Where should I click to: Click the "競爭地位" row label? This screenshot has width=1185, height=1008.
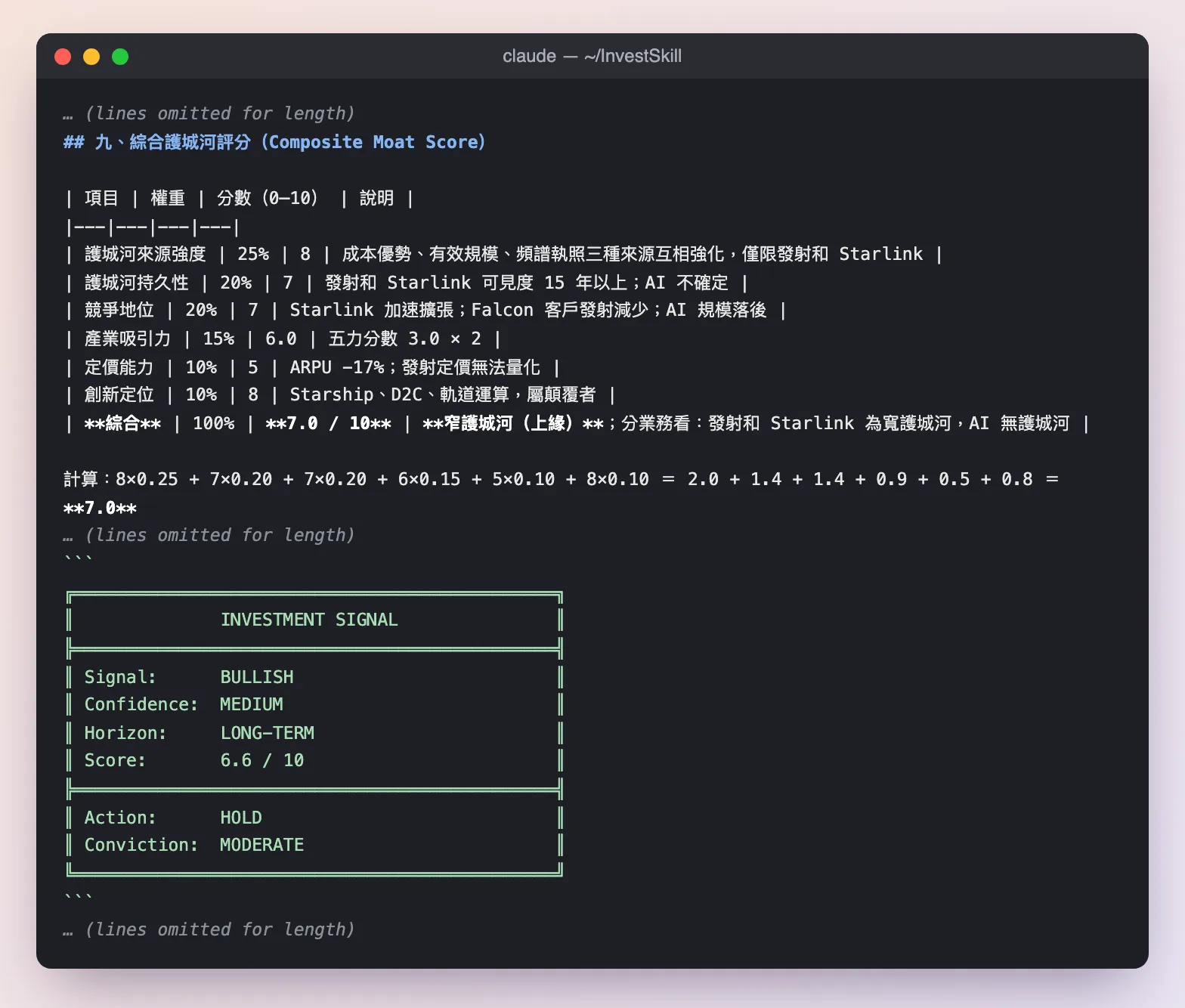[119, 310]
